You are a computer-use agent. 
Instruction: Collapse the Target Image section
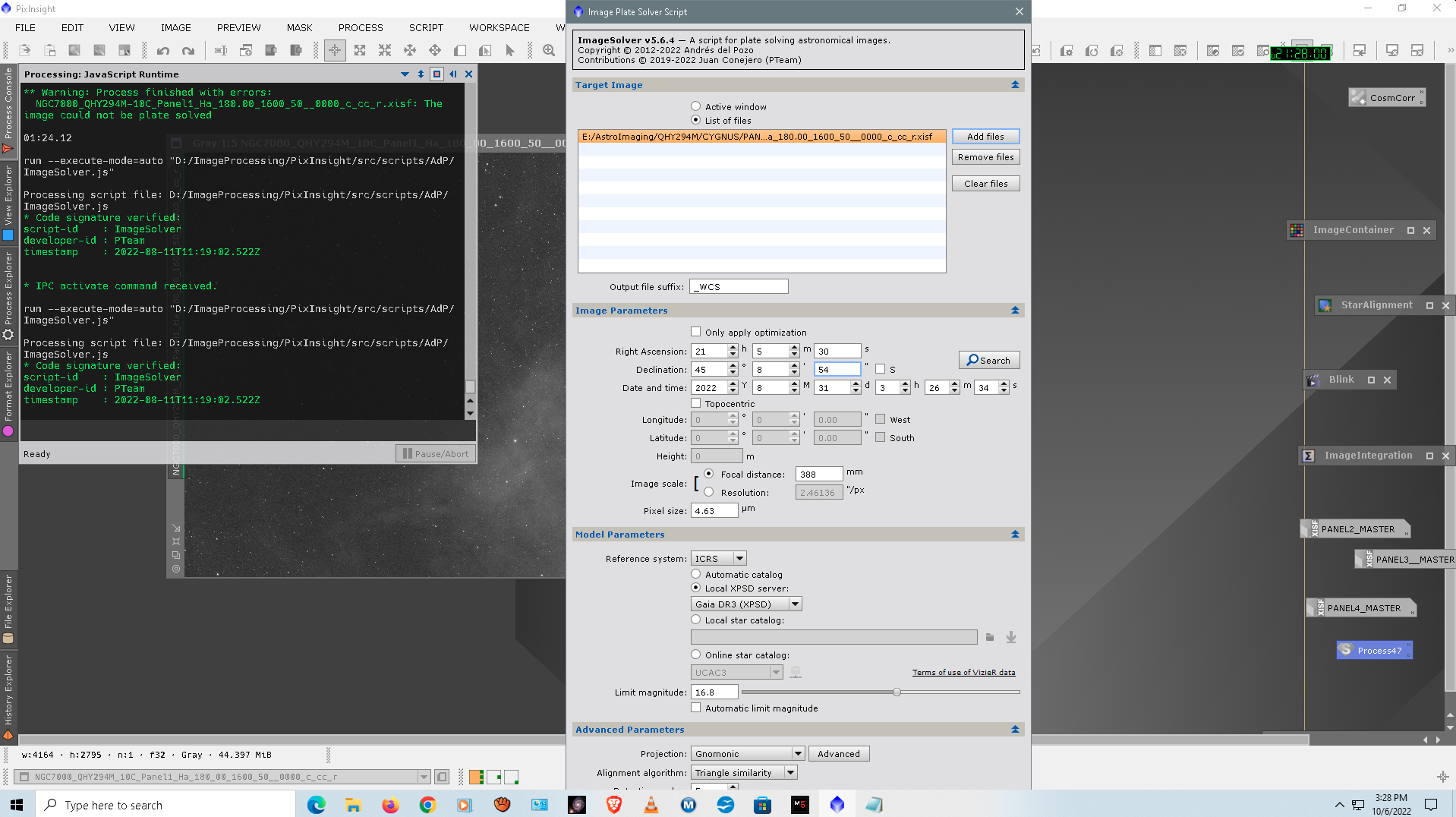pyautogui.click(x=1015, y=85)
